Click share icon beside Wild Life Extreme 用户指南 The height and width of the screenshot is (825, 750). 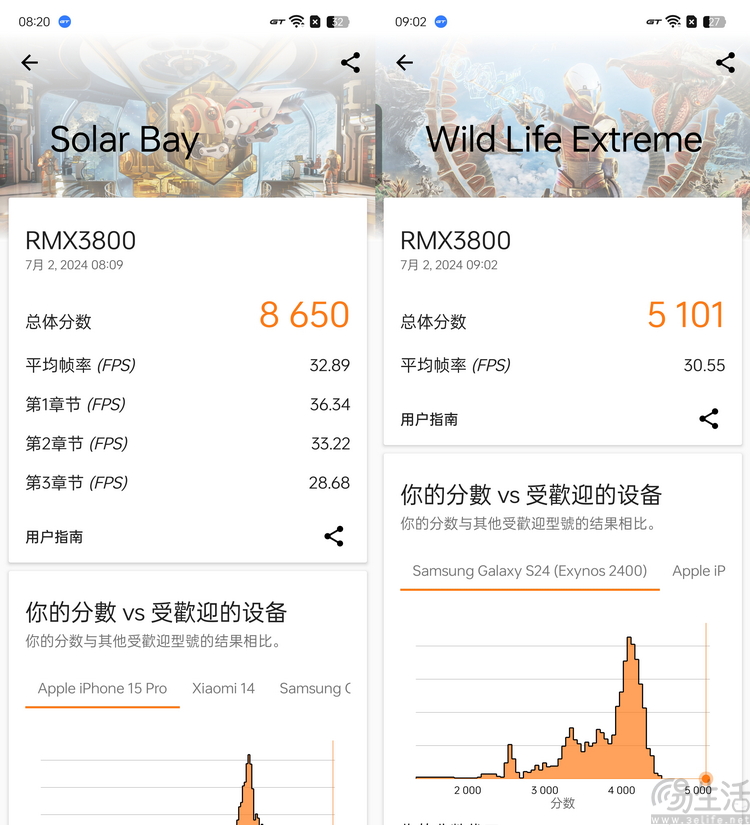tap(709, 419)
